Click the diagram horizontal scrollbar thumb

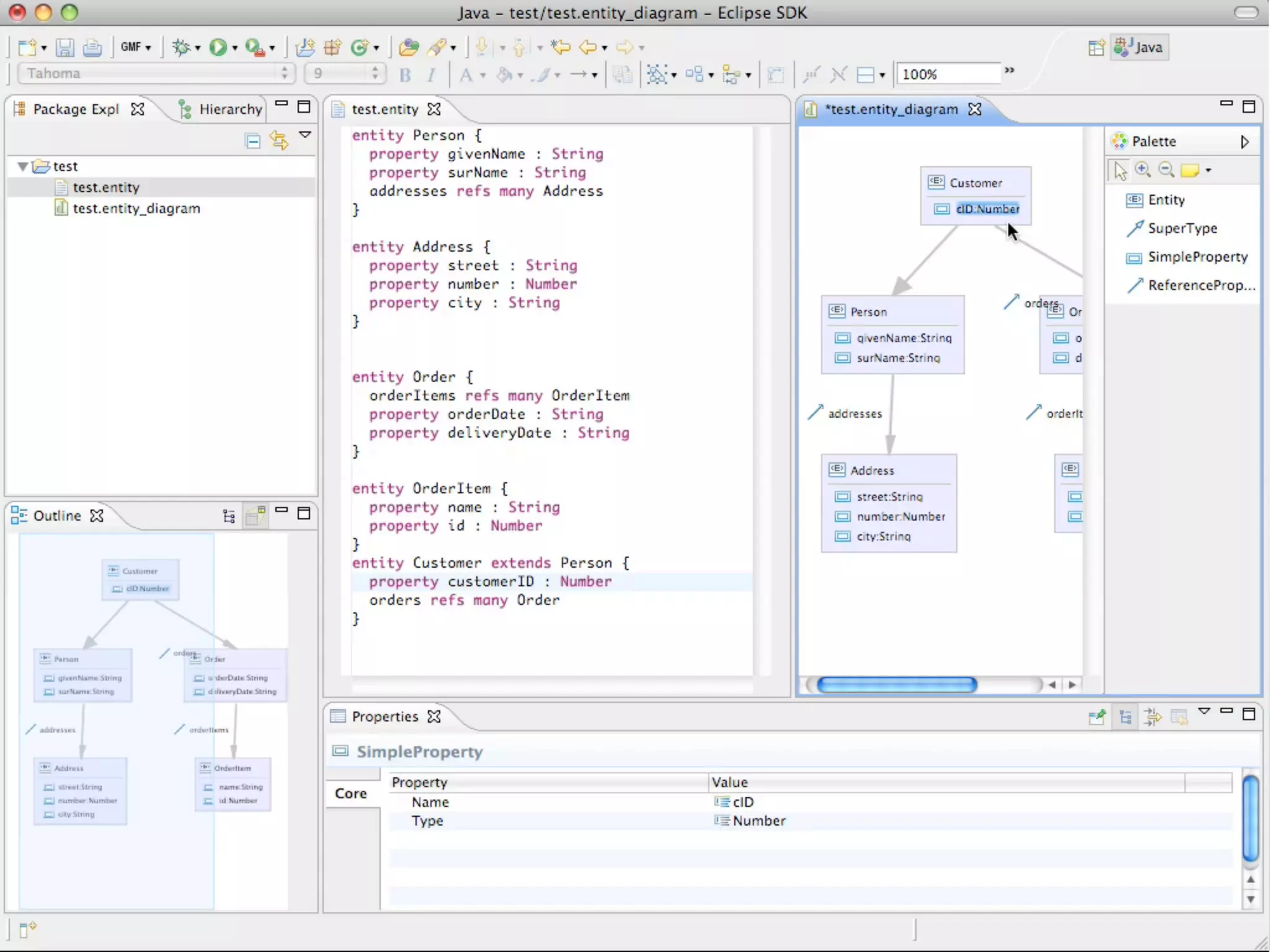click(x=896, y=684)
